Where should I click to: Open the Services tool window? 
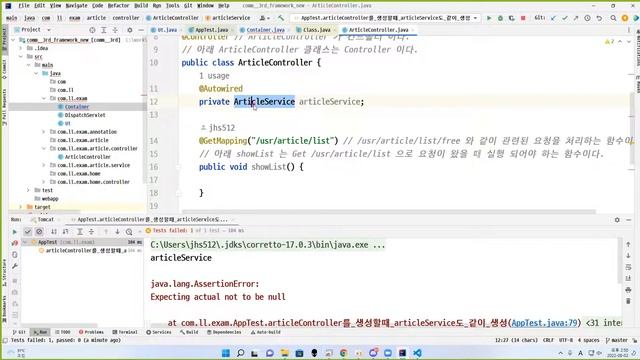click(x=159, y=332)
